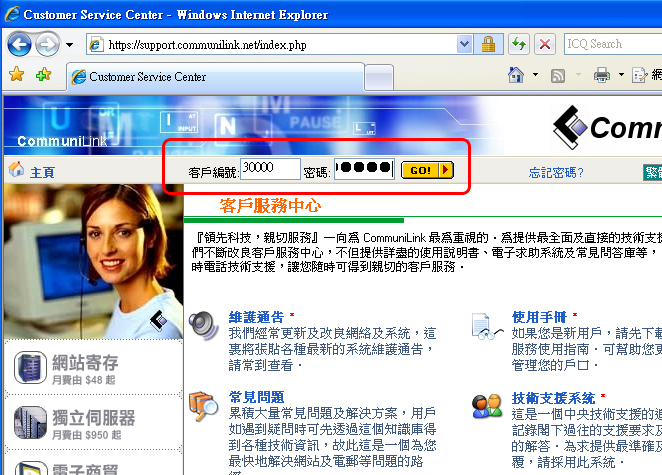Open the recent pages dropdown arrow
This screenshot has width=662, height=475.
[x=69, y=44]
